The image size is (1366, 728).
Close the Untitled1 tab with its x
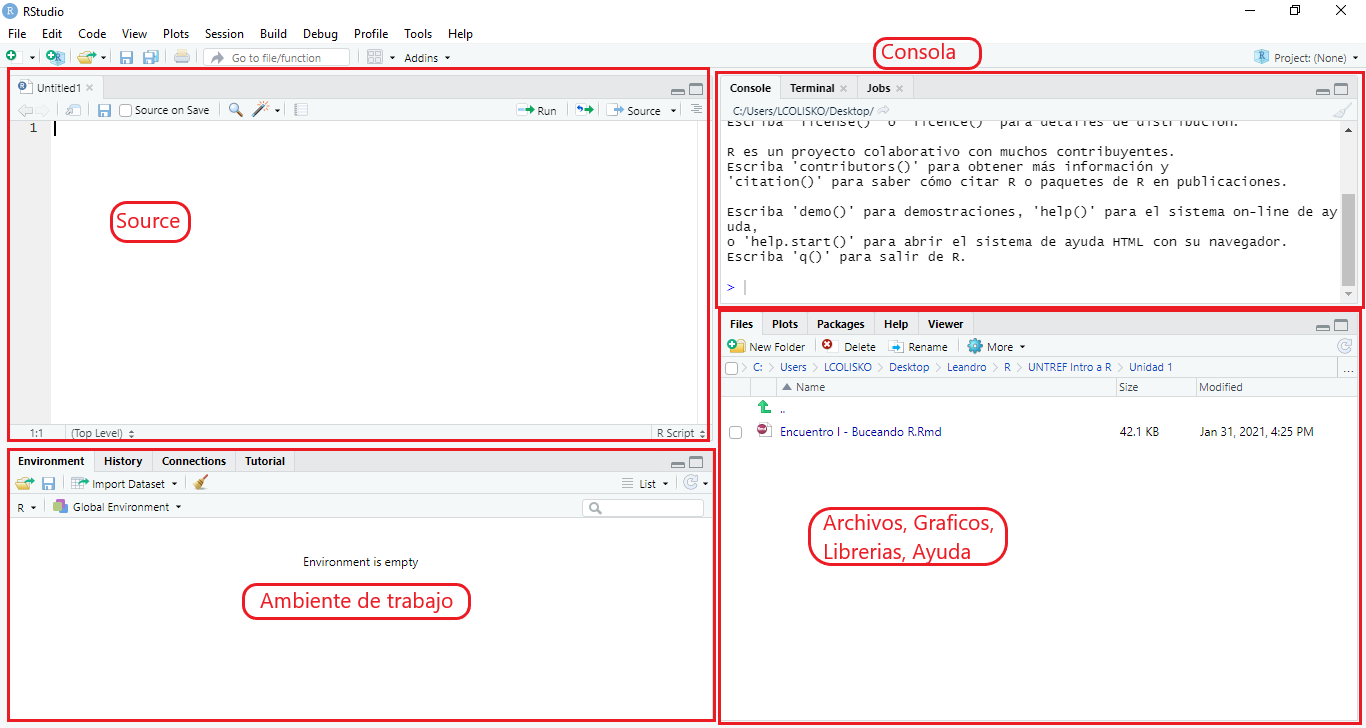tap(89, 87)
